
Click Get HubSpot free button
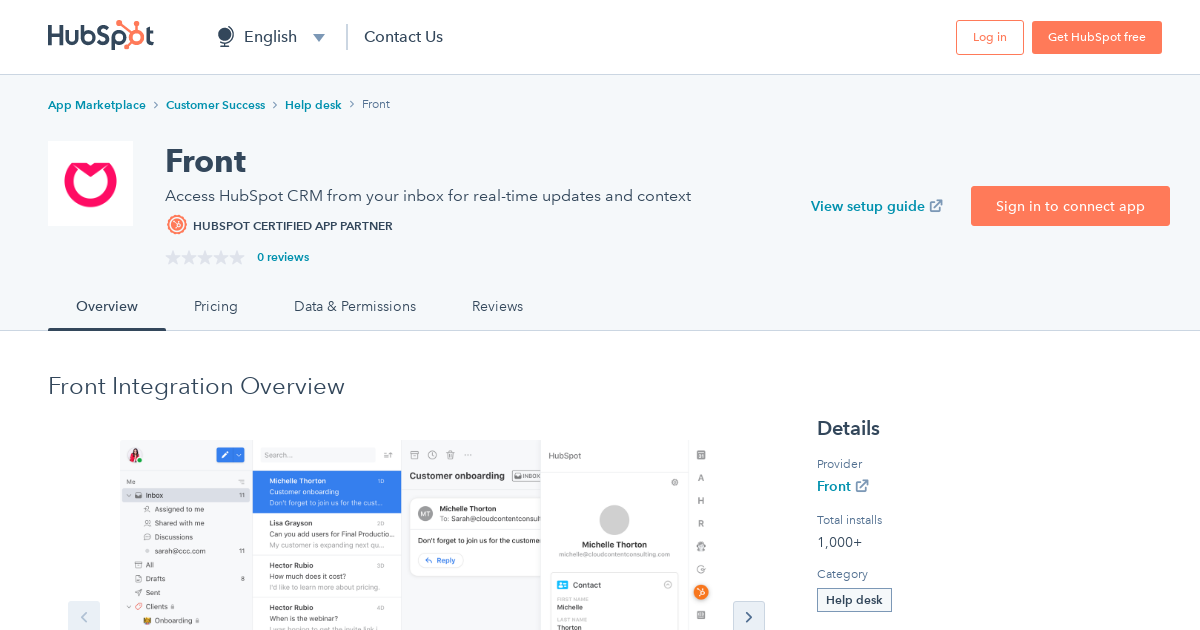(x=1097, y=37)
